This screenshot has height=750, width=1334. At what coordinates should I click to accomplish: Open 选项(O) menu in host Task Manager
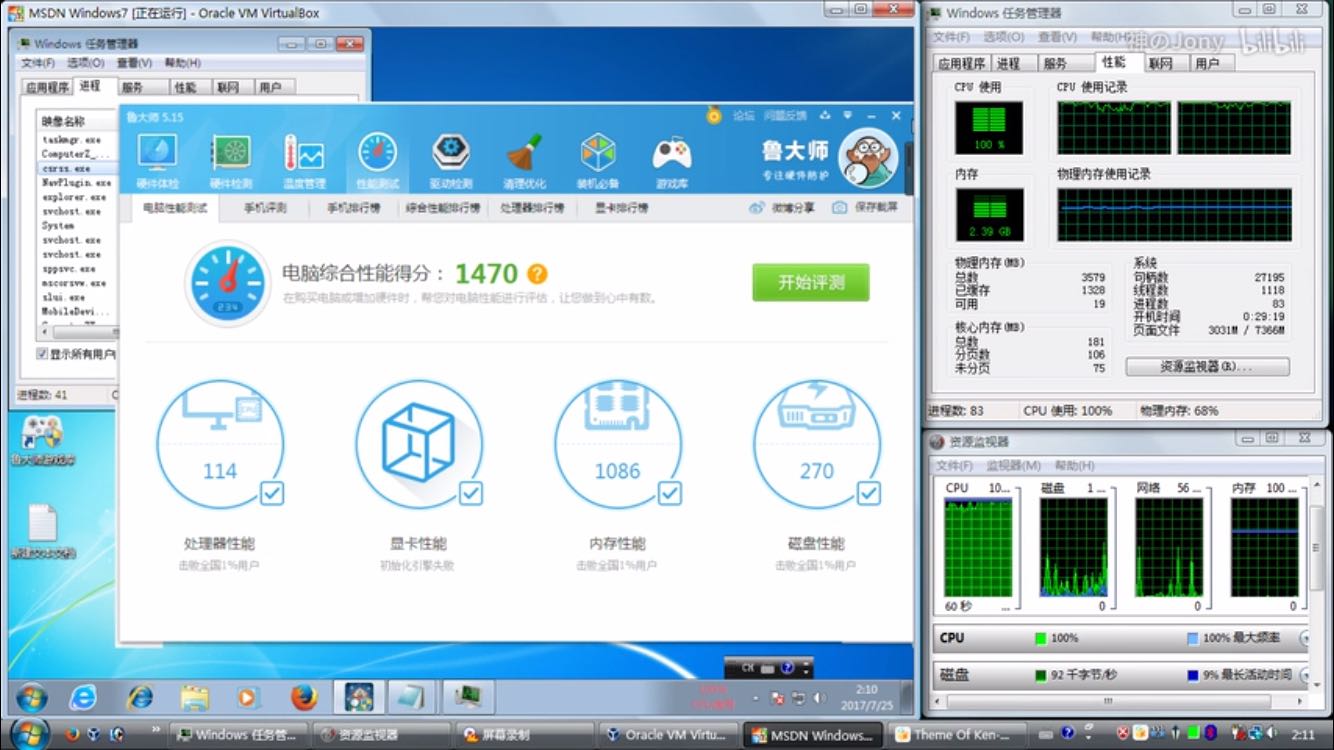[1003, 37]
